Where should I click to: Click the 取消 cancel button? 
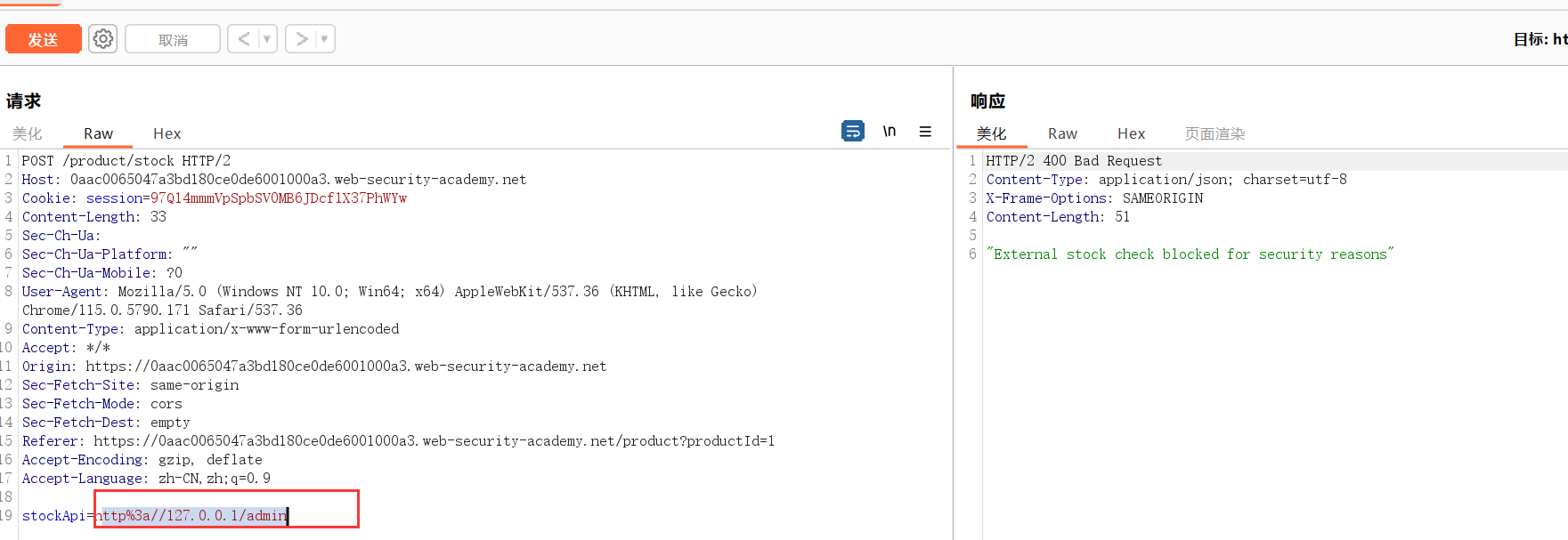(173, 39)
